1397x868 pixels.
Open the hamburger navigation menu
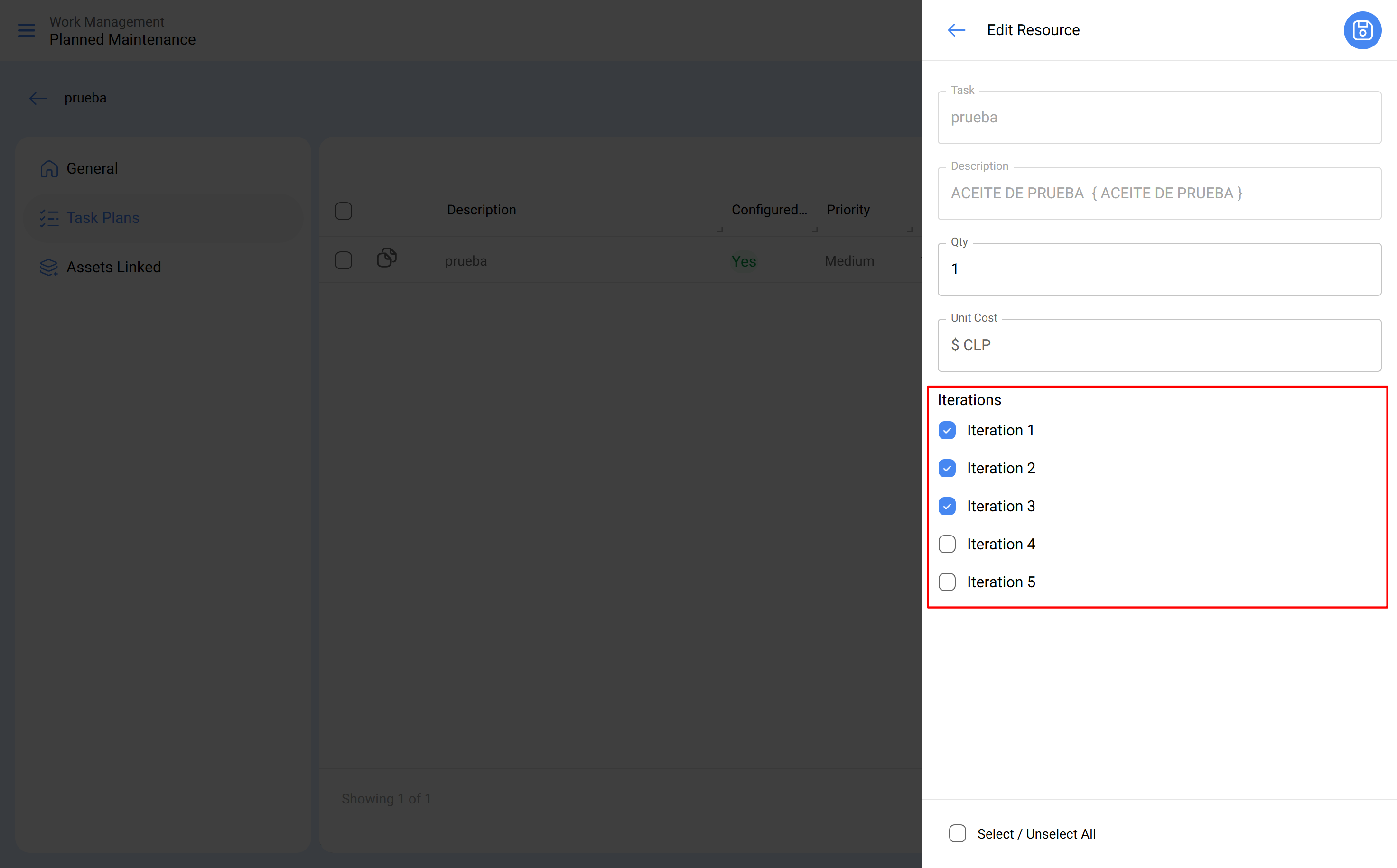[x=26, y=30]
